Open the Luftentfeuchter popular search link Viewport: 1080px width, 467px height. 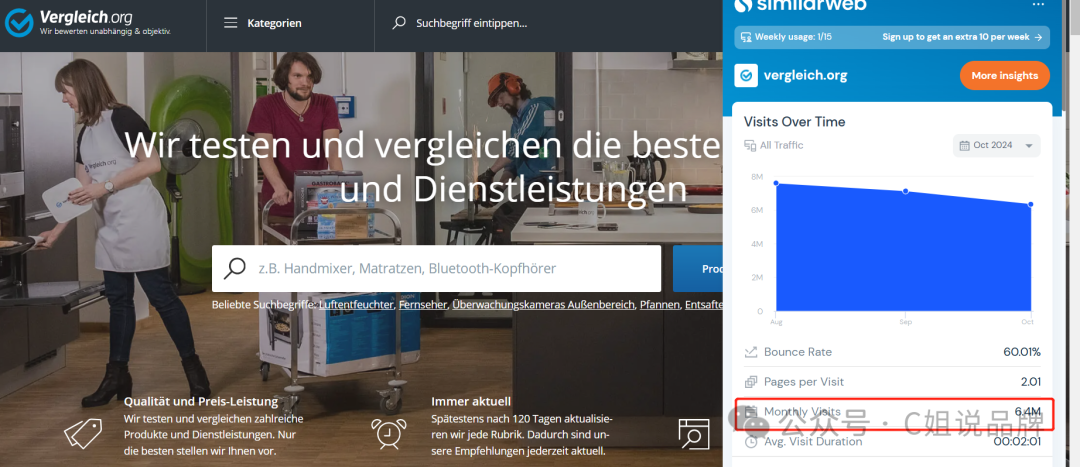(356, 305)
